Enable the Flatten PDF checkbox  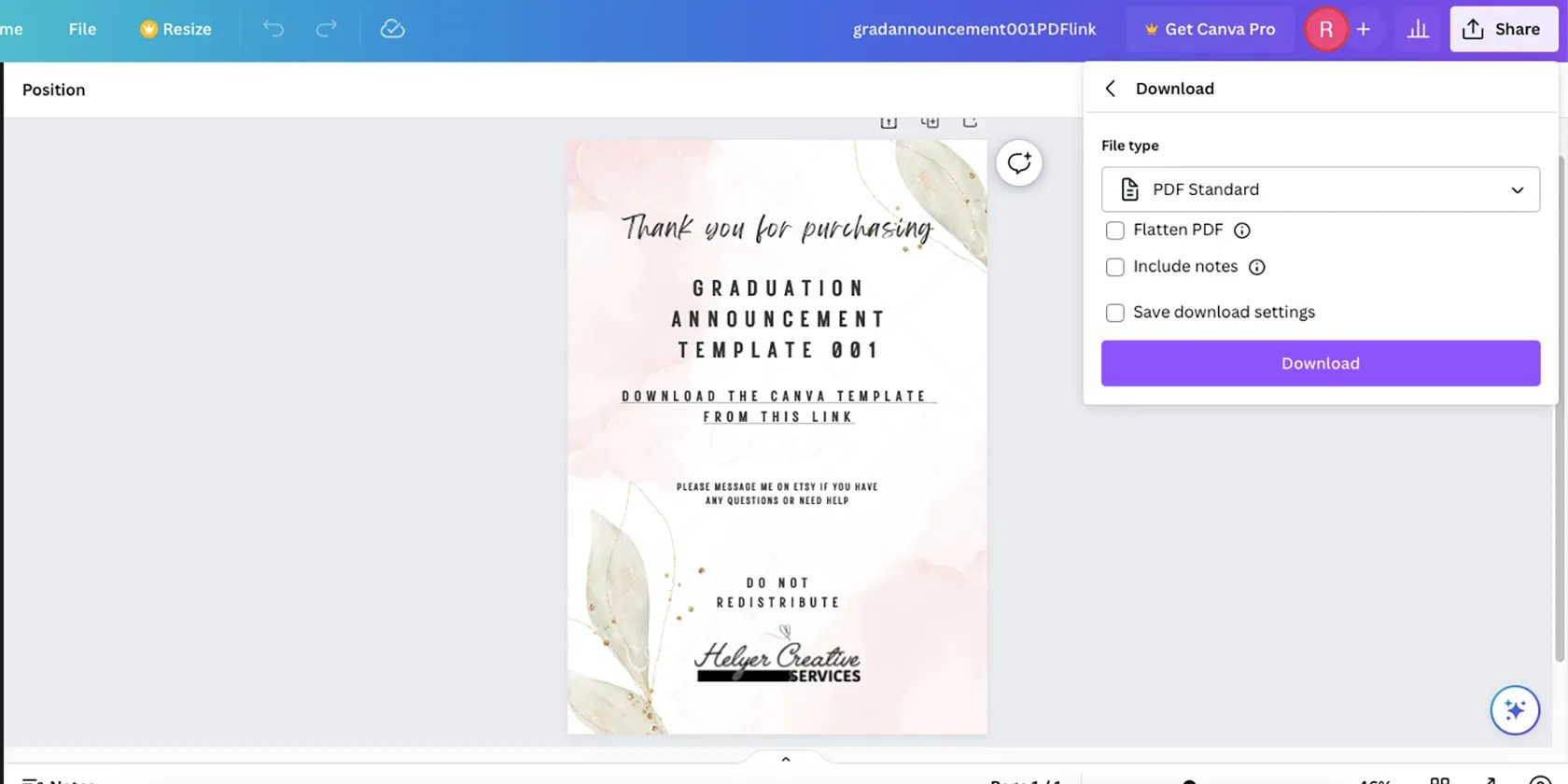click(x=1115, y=231)
